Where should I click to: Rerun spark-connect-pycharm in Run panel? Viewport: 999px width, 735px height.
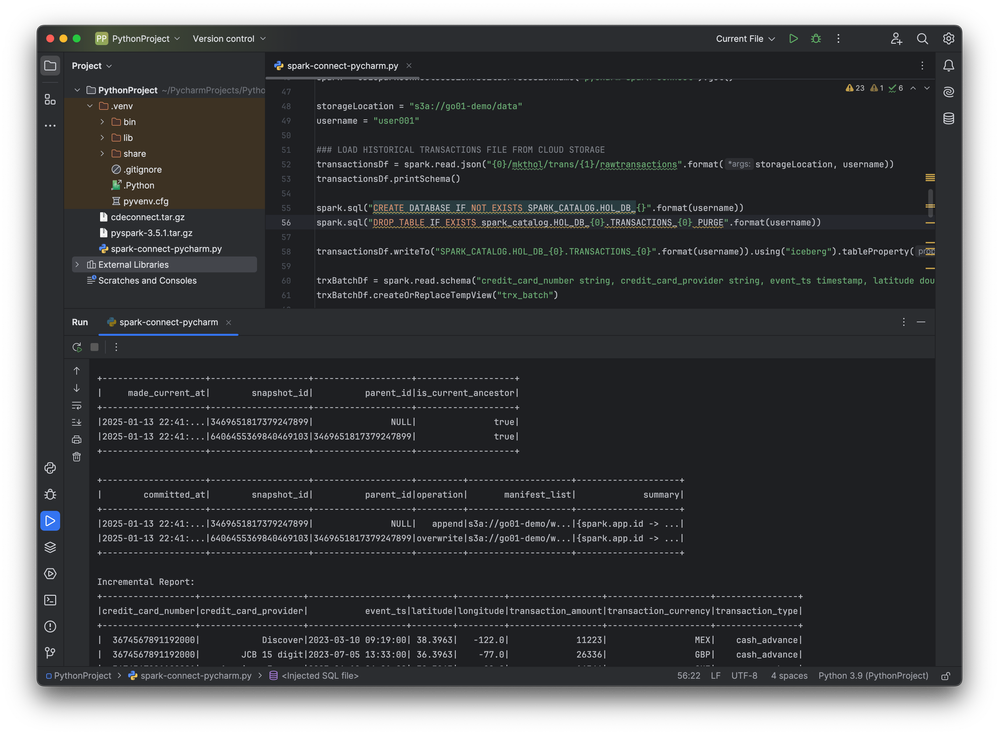[77, 347]
